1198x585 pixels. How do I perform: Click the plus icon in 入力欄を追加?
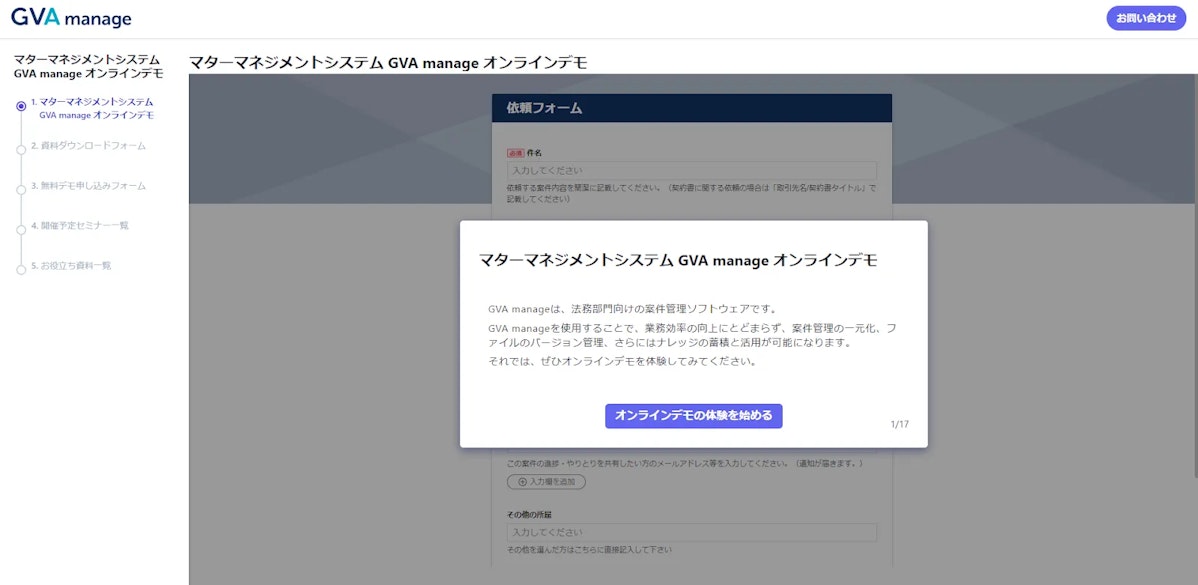pos(523,482)
